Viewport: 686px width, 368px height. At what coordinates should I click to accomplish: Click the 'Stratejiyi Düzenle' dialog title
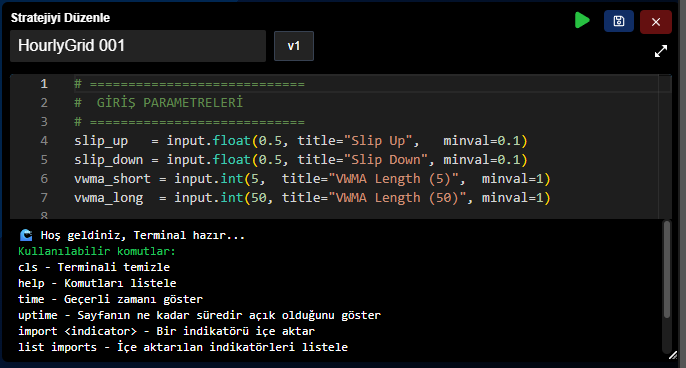[60, 18]
